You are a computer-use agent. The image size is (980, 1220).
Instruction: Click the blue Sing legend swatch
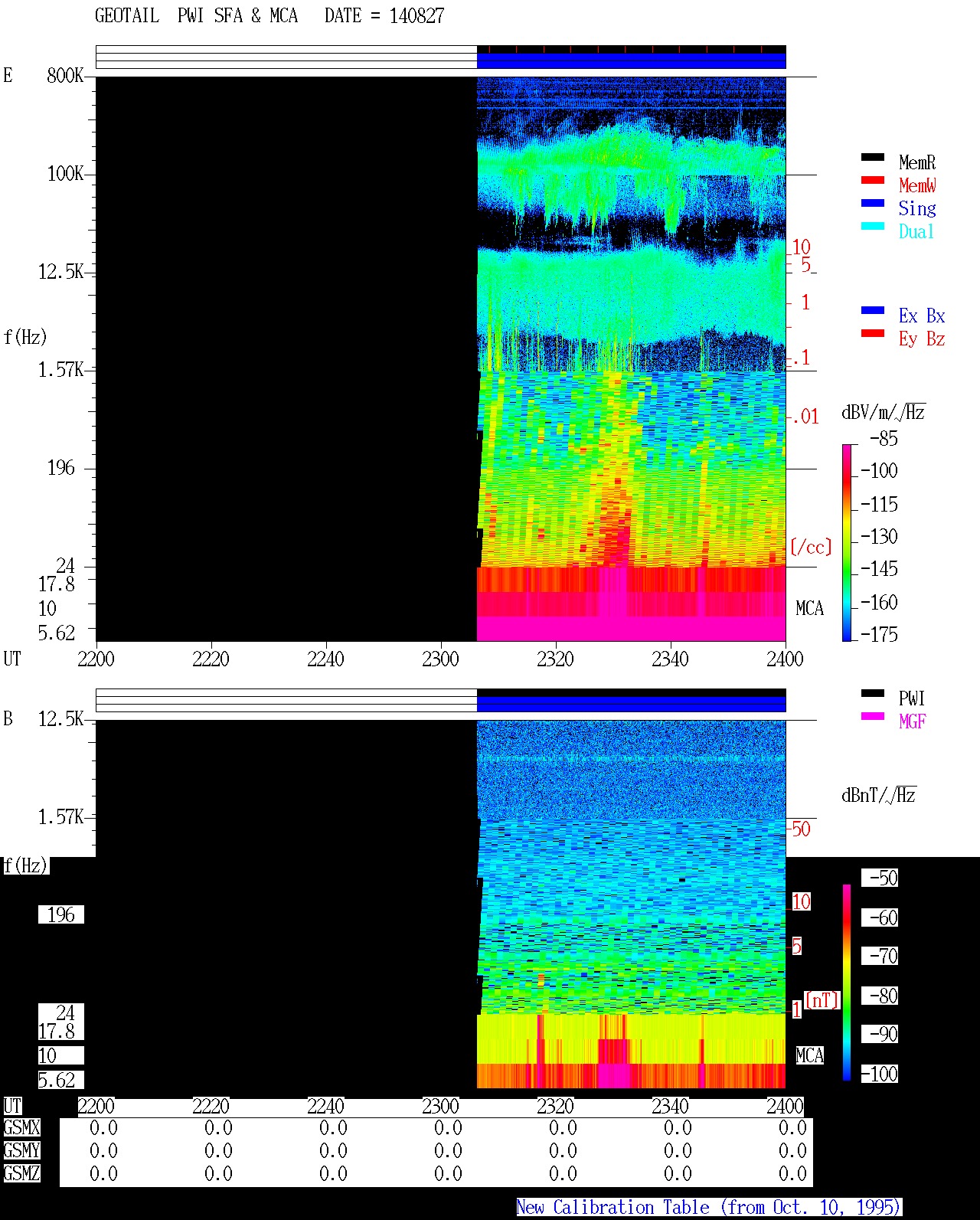873,204
